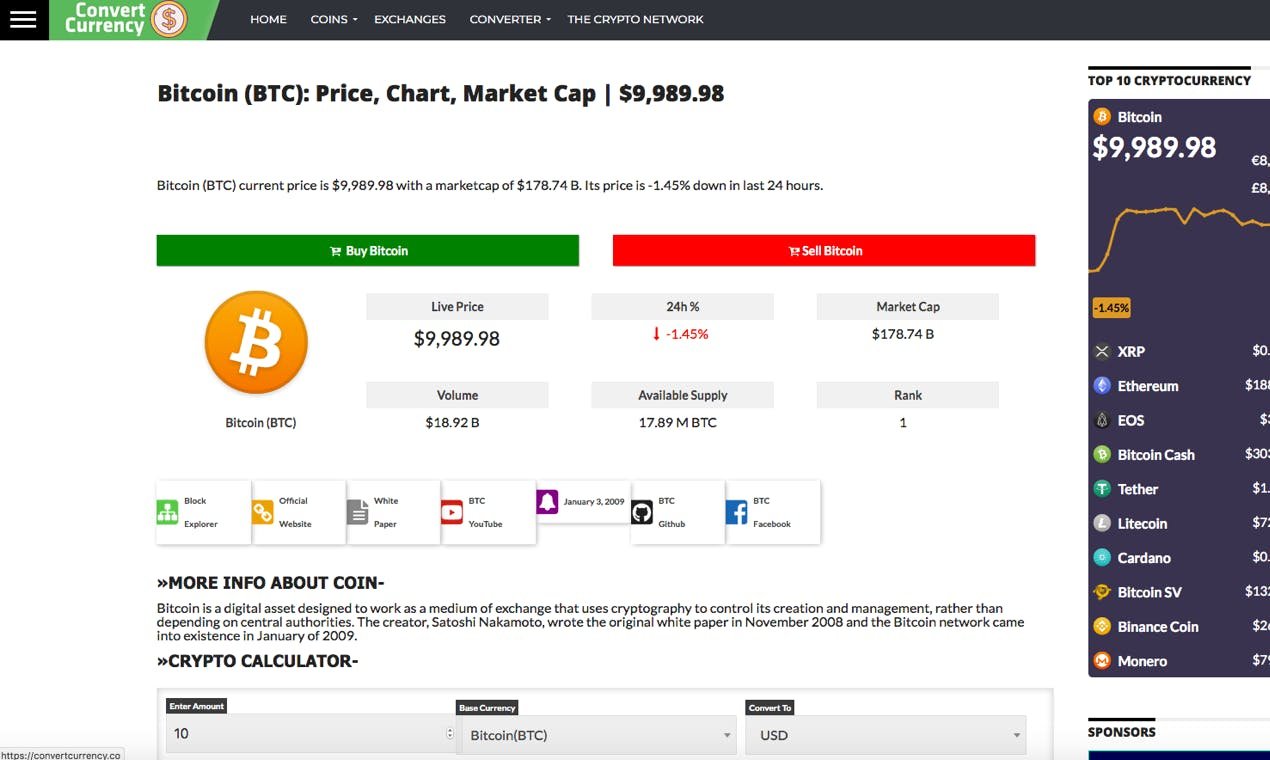Click the Cardano icon in sidebar

click(1102, 558)
